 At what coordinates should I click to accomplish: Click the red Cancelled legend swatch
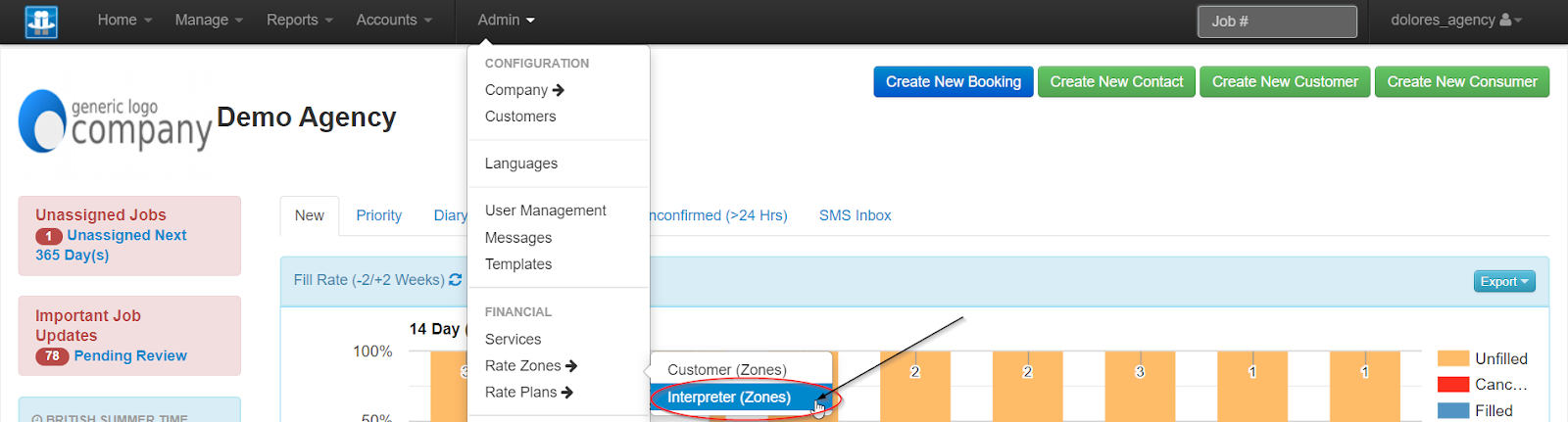1452,385
